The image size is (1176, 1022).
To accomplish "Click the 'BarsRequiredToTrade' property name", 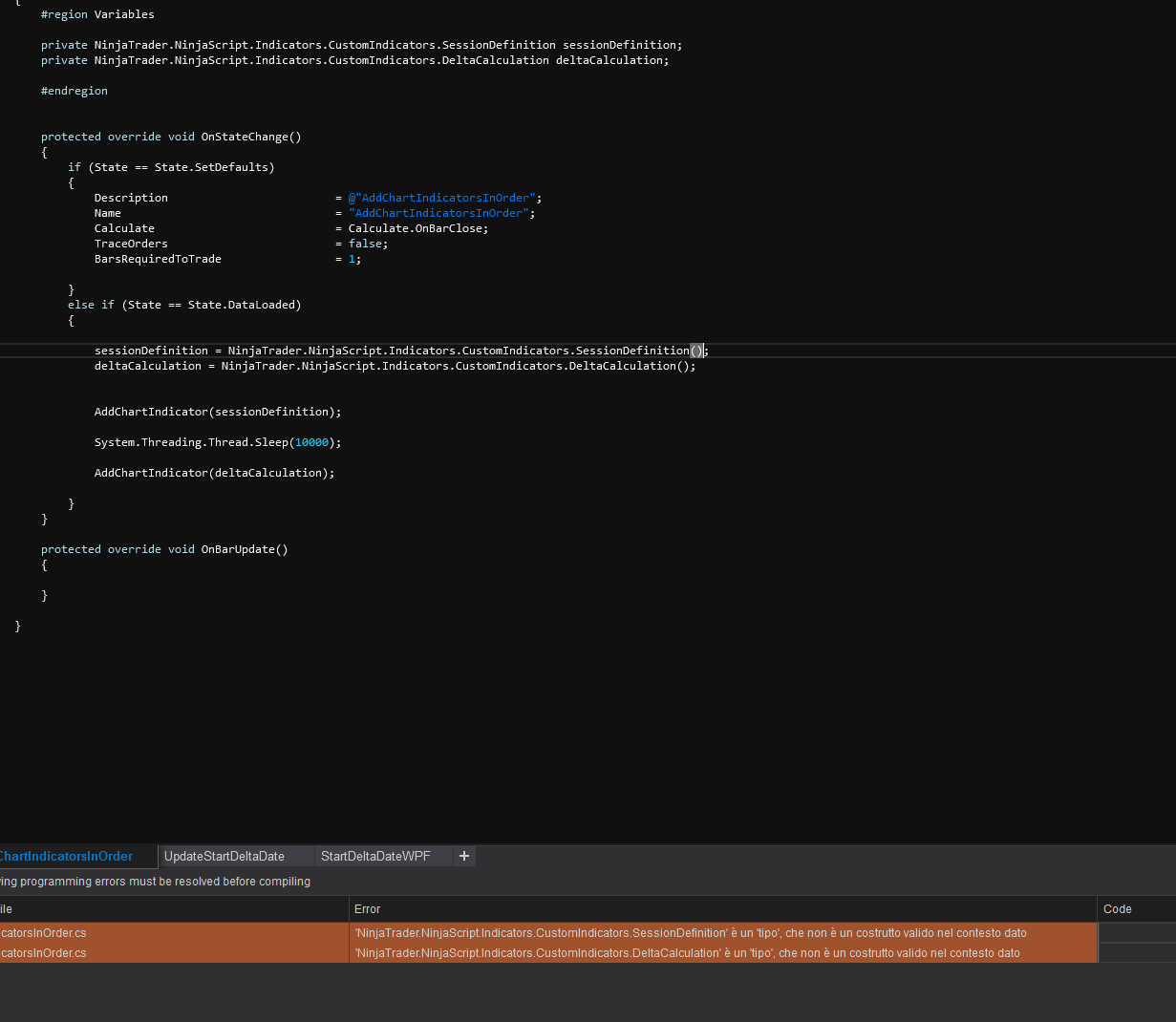I will 158,259.
